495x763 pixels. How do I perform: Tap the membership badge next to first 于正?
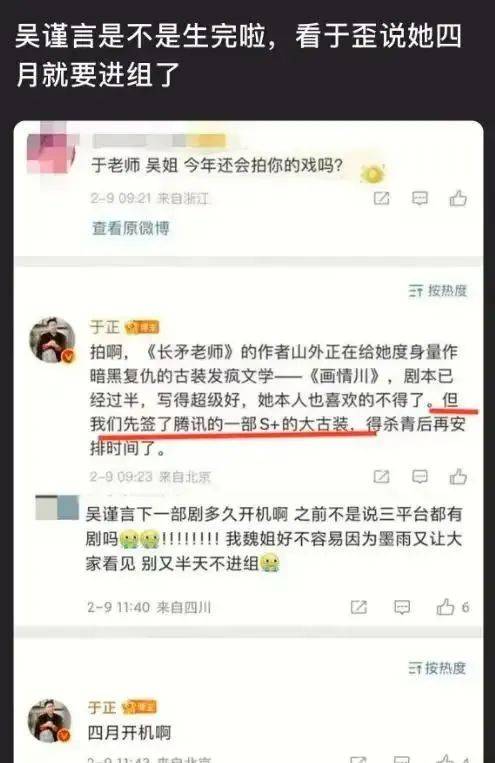(142, 327)
